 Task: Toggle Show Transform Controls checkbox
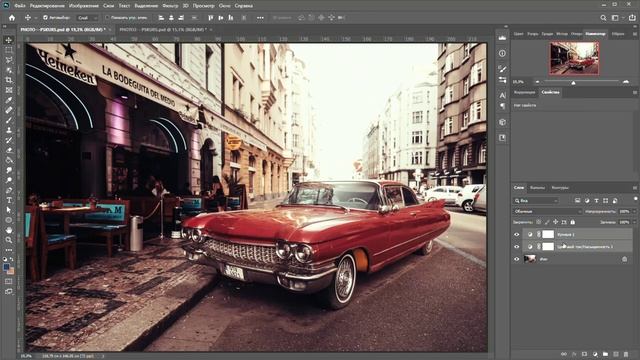(107, 18)
